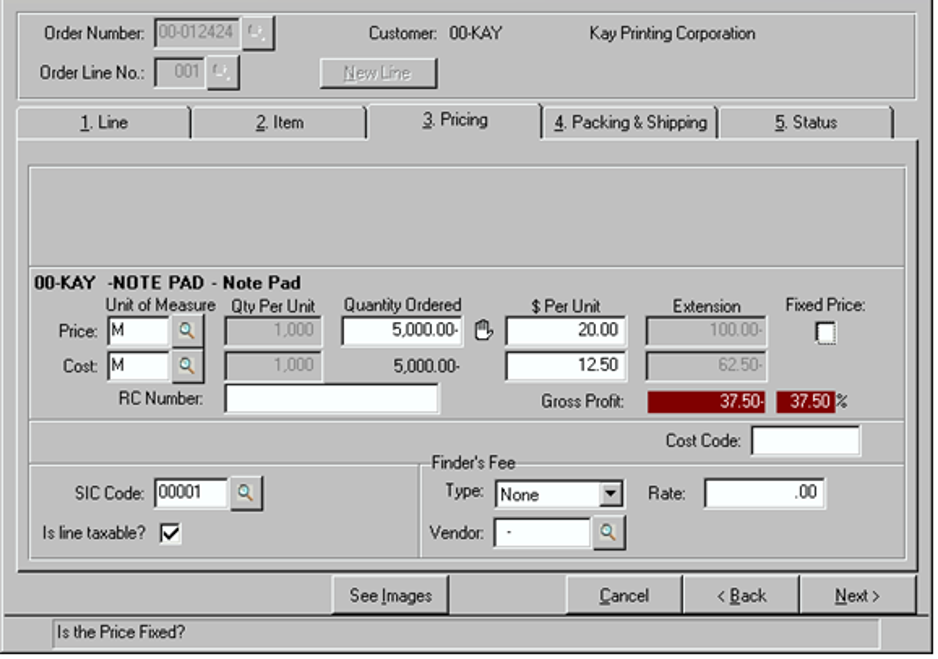This screenshot has width=938, height=659.
Task: Click the 00-KAY -NOTE PAD item heading
Action: click(x=168, y=283)
